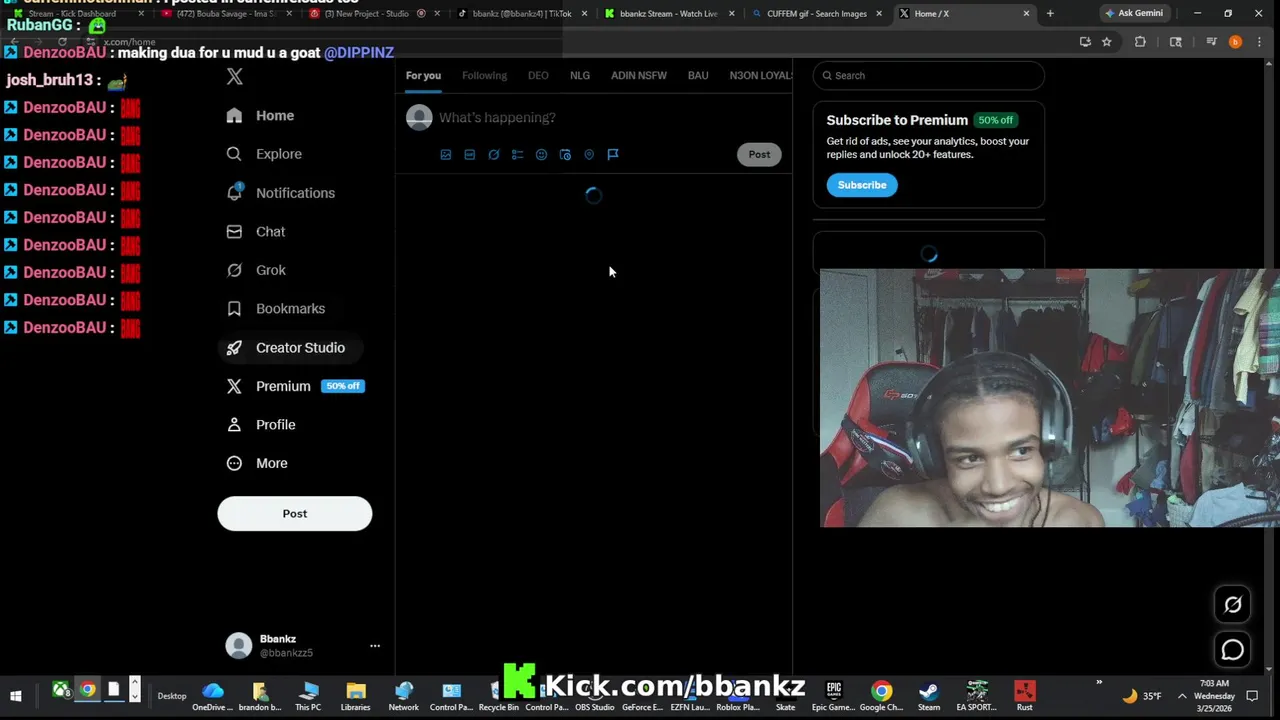This screenshot has width=1280, height=720.
Task: Open a new browser tab with plus
Action: click(1050, 13)
